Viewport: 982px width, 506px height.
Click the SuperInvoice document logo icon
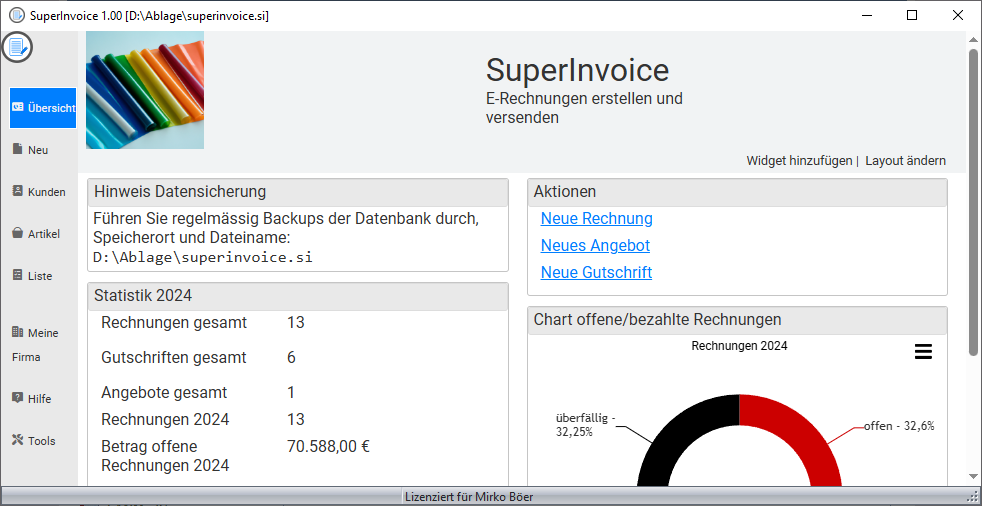click(17, 47)
